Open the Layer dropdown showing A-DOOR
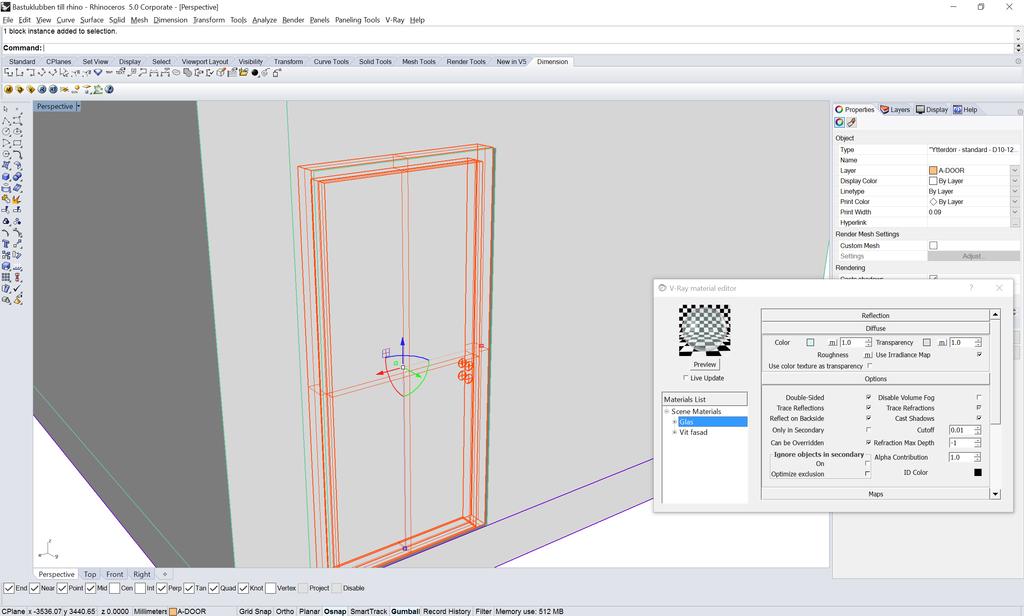The image size is (1024, 616). click(x=1015, y=170)
